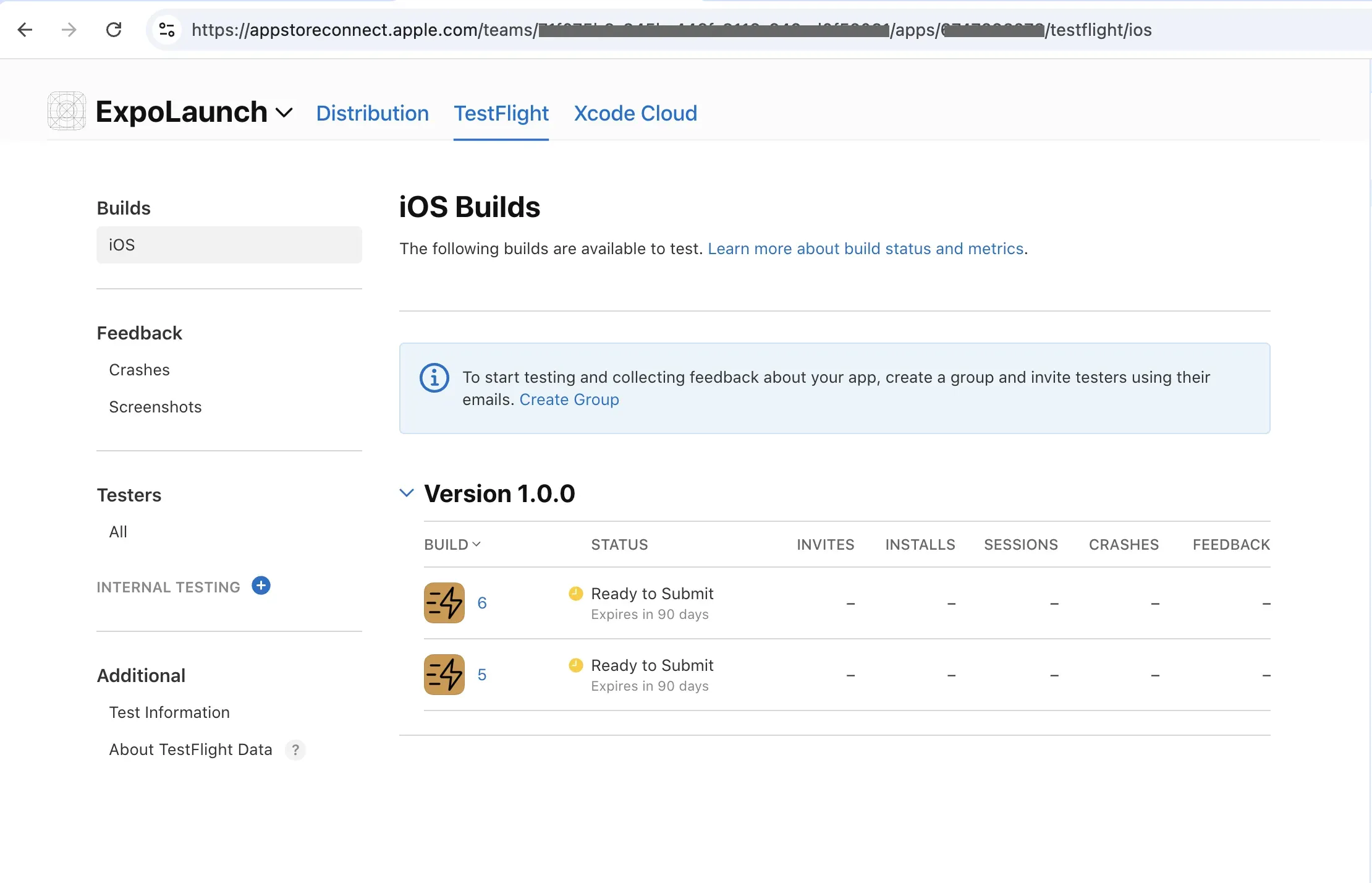Select the TestFlight tab
The height and width of the screenshot is (883, 1372).
(501, 113)
